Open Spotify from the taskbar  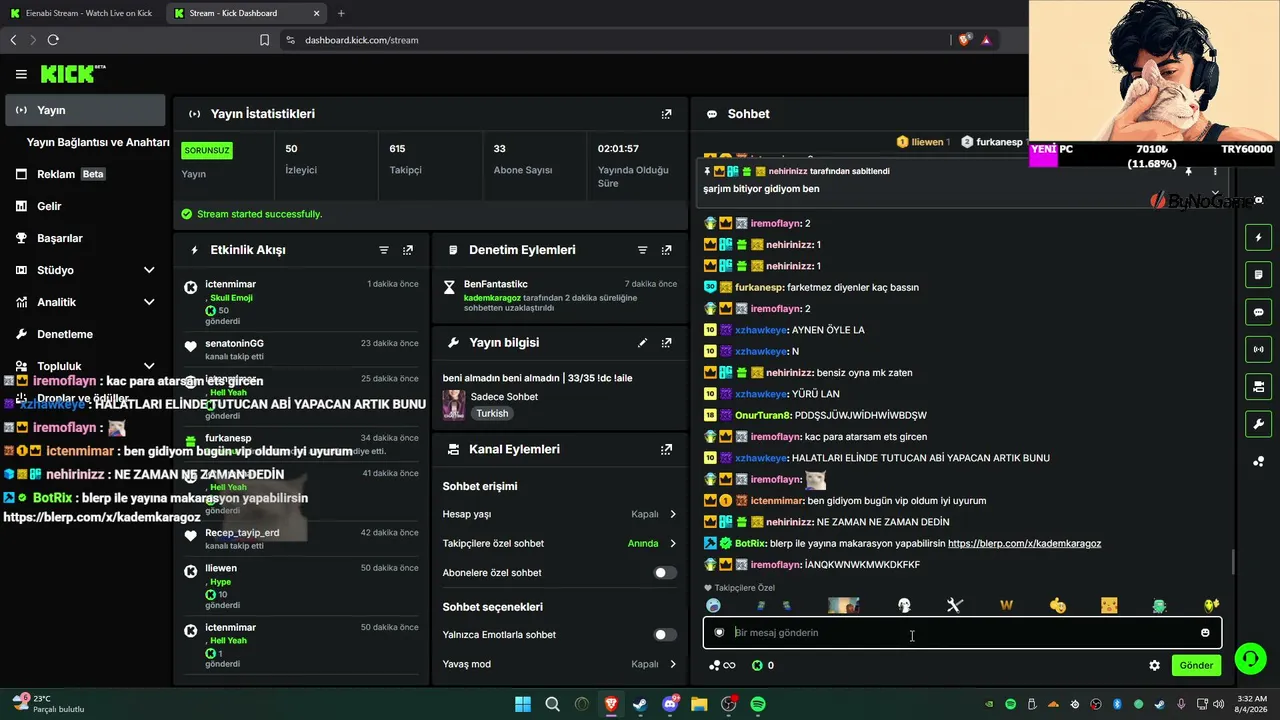[x=758, y=704]
